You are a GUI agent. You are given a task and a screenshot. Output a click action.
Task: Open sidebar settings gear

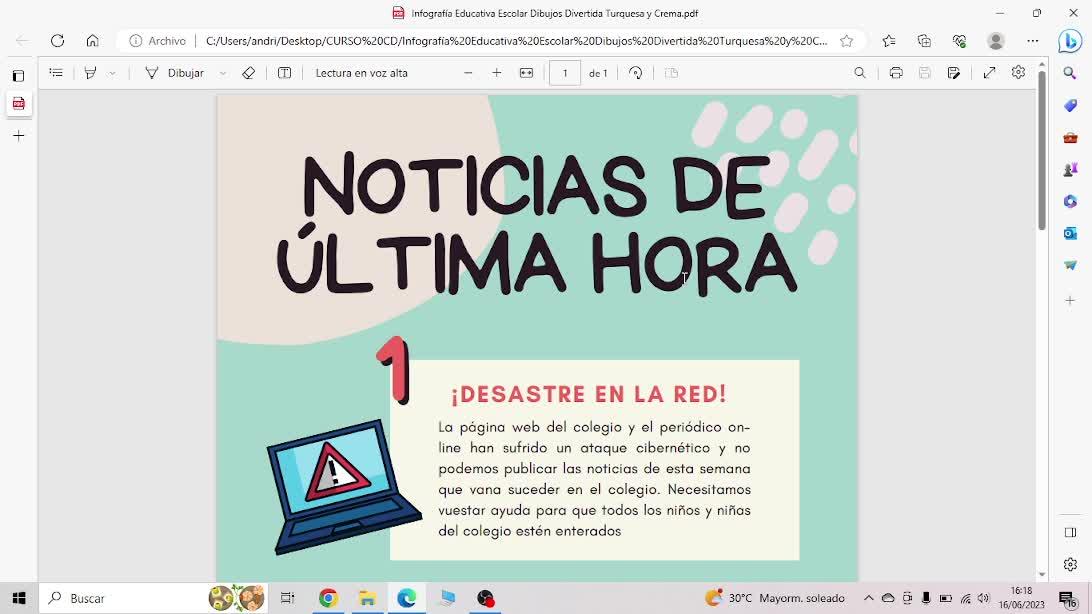pyautogui.click(x=1070, y=565)
